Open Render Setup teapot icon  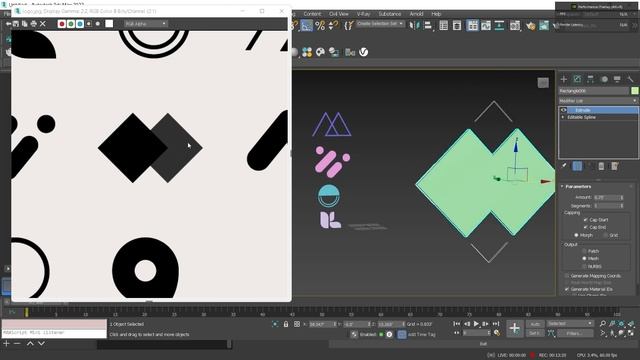tap(530, 26)
